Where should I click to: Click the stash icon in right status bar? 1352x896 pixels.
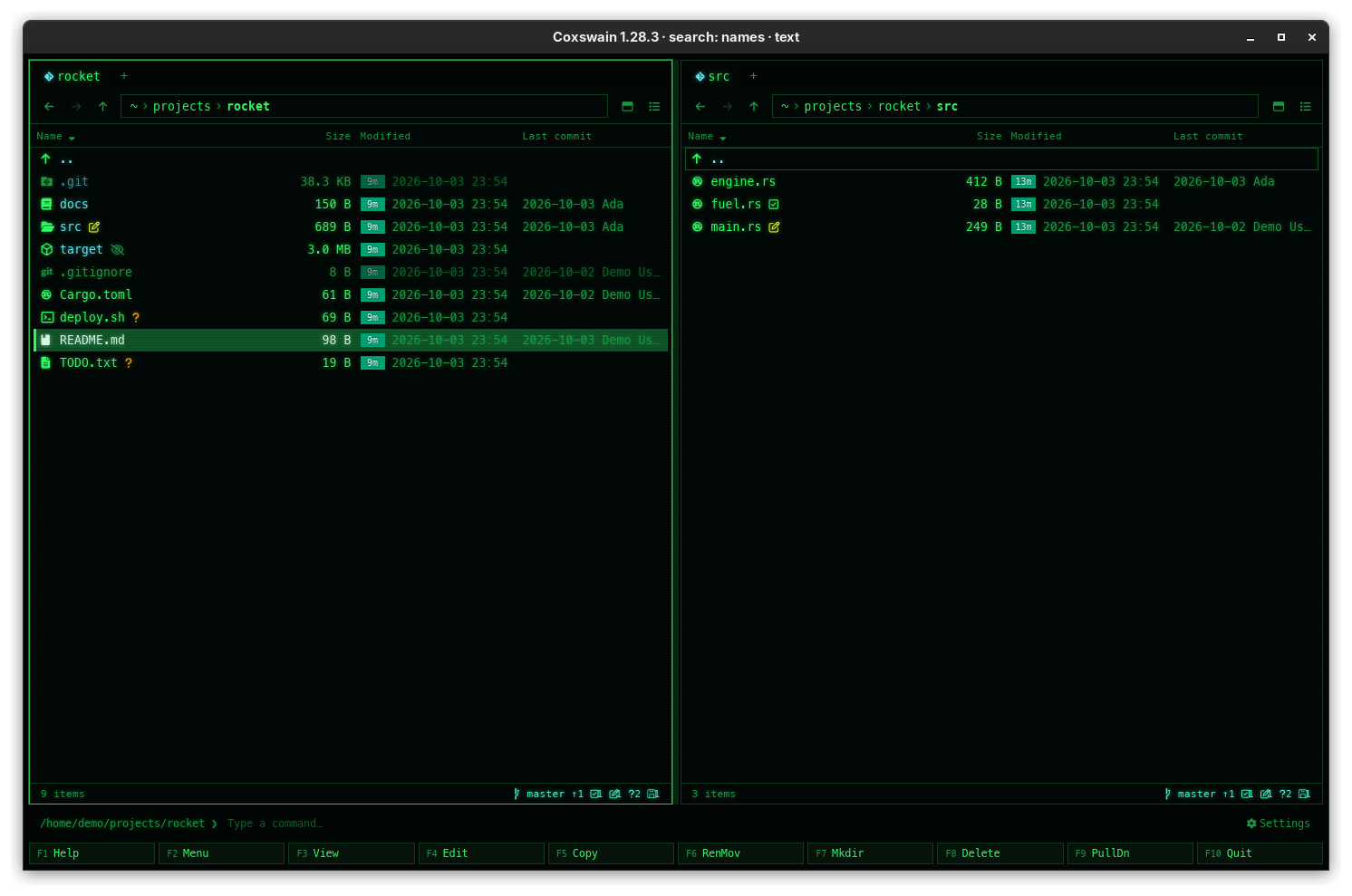click(1304, 794)
